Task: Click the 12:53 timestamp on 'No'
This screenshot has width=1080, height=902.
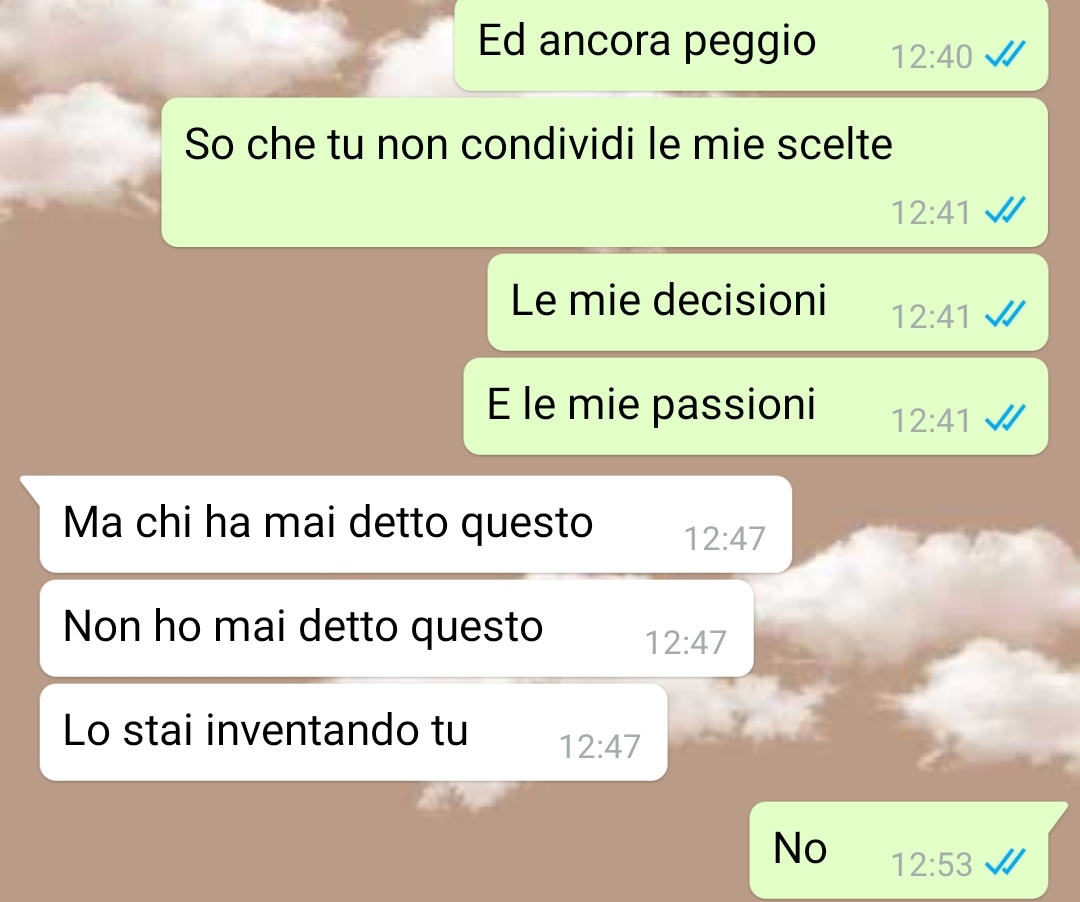Action: tap(932, 864)
